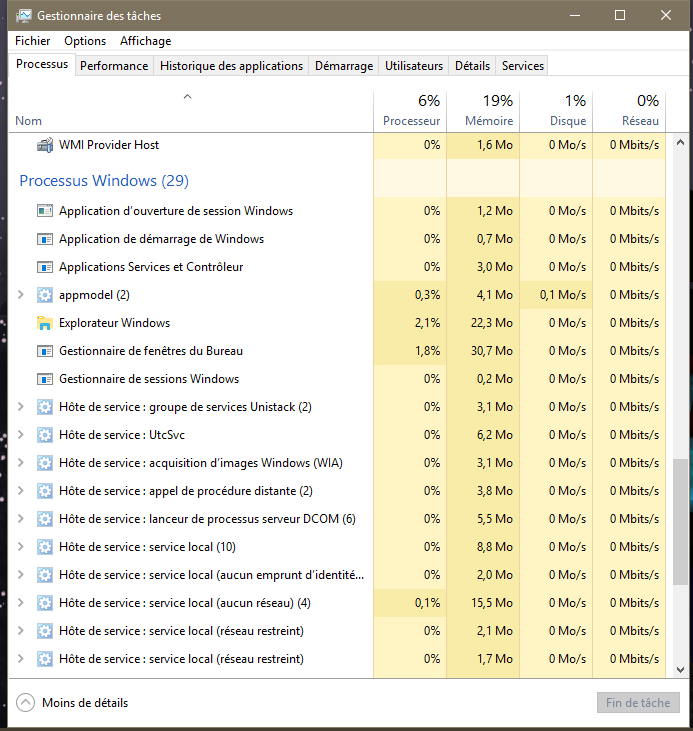
Task: Click the Gestionnaire de fenêtres du Bureau icon
Action: [x=45, y=351]
